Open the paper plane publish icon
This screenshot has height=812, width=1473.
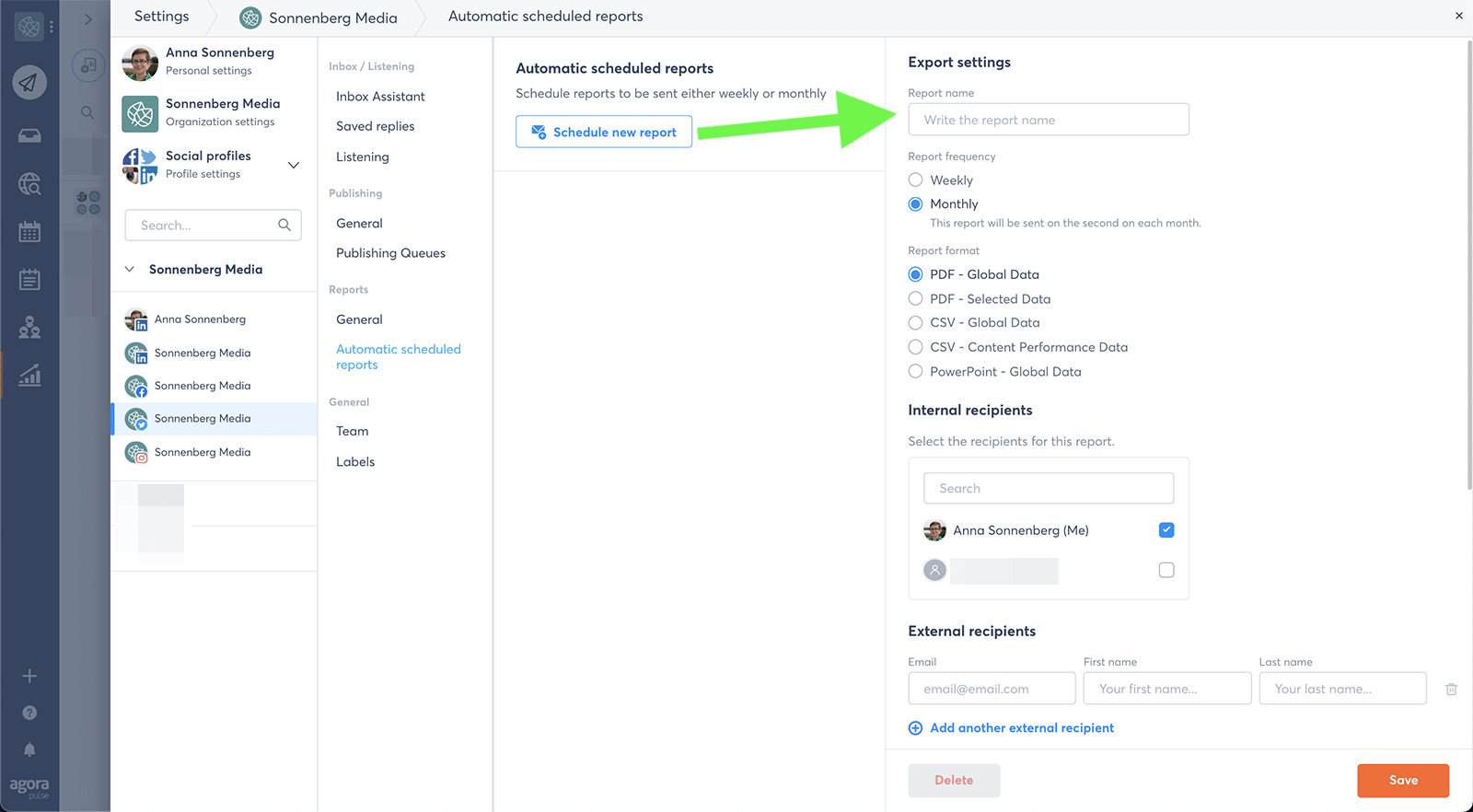29,83
